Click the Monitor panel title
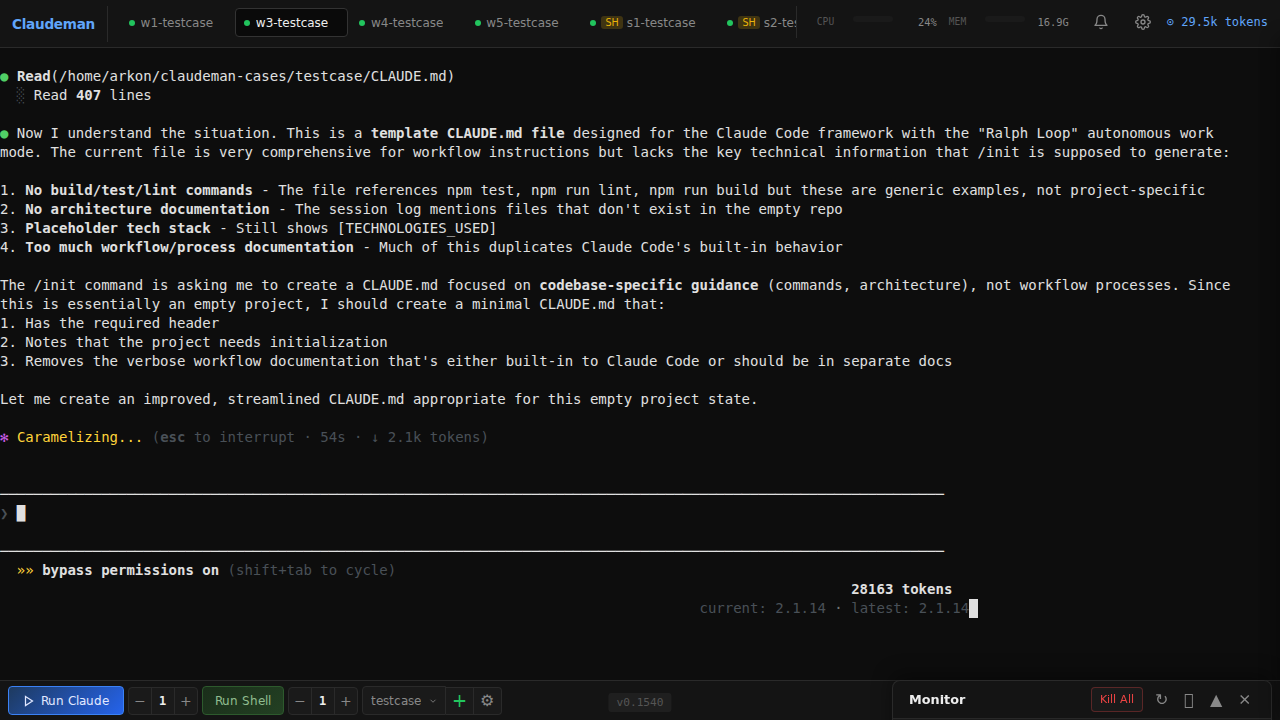Screen dimensions: 1280x720 pos(937,700)
